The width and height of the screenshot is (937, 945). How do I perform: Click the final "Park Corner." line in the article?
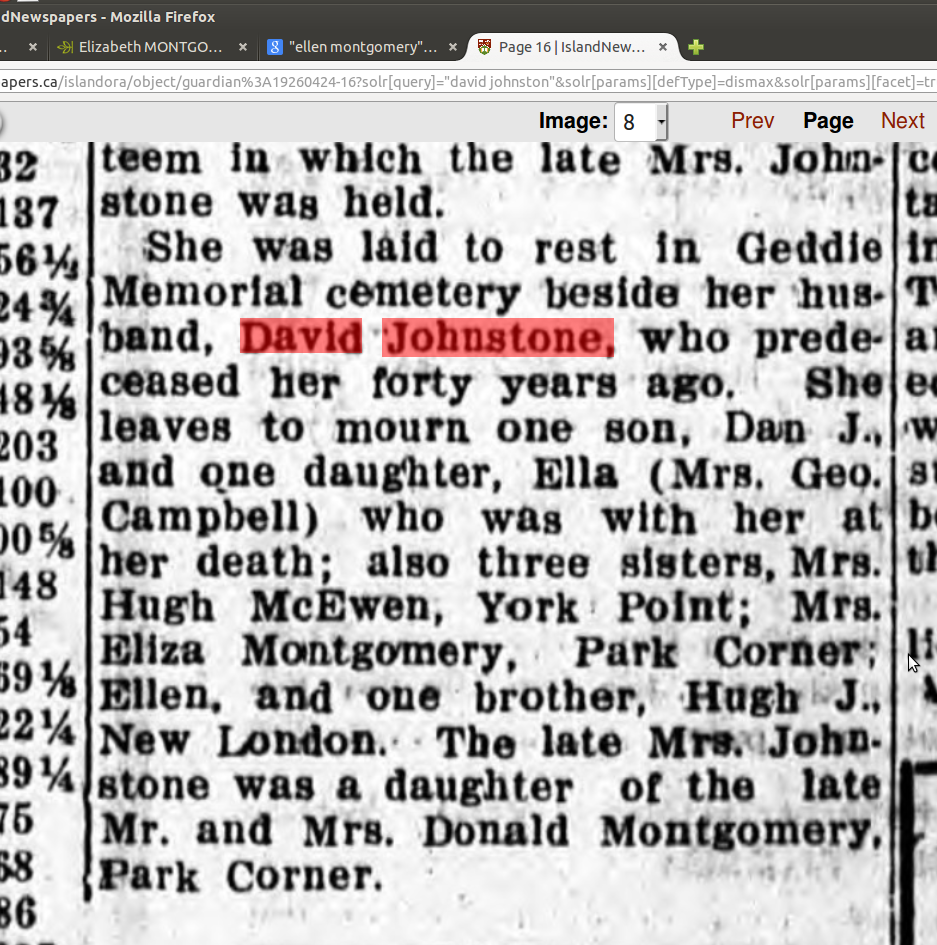pyautogui.click(x=242, y=876)
